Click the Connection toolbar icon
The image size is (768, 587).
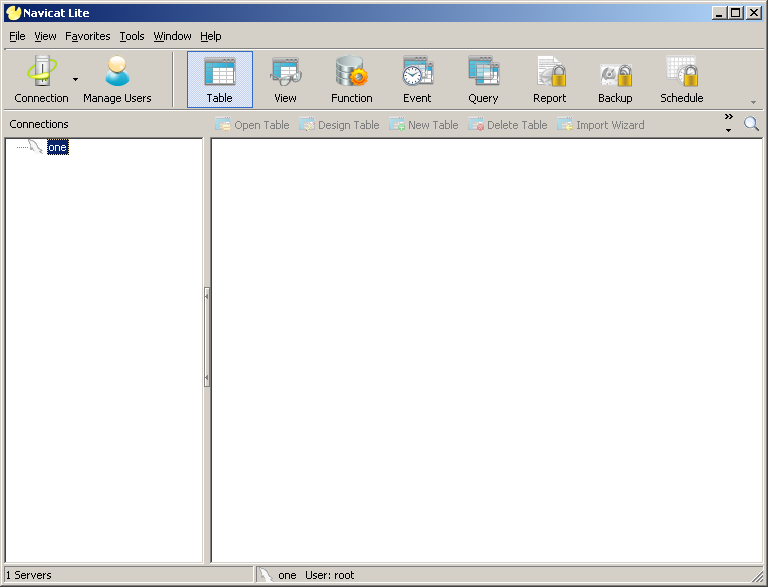click(42, 79)
